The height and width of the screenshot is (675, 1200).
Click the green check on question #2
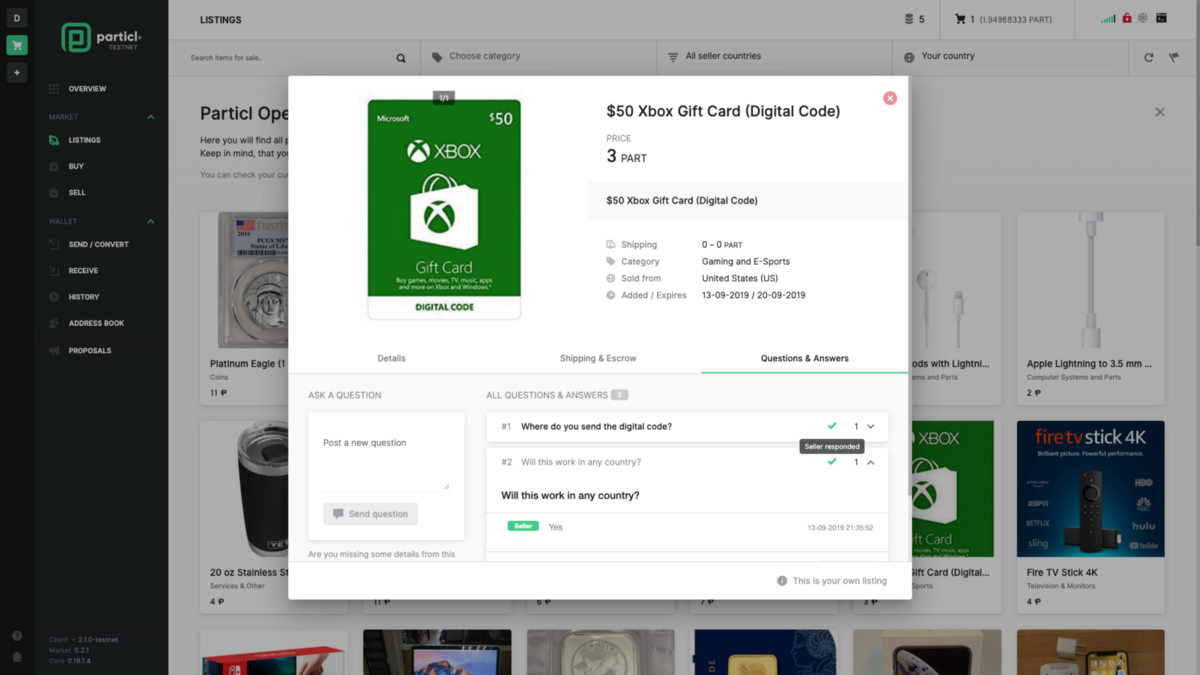tap(832, 462)
